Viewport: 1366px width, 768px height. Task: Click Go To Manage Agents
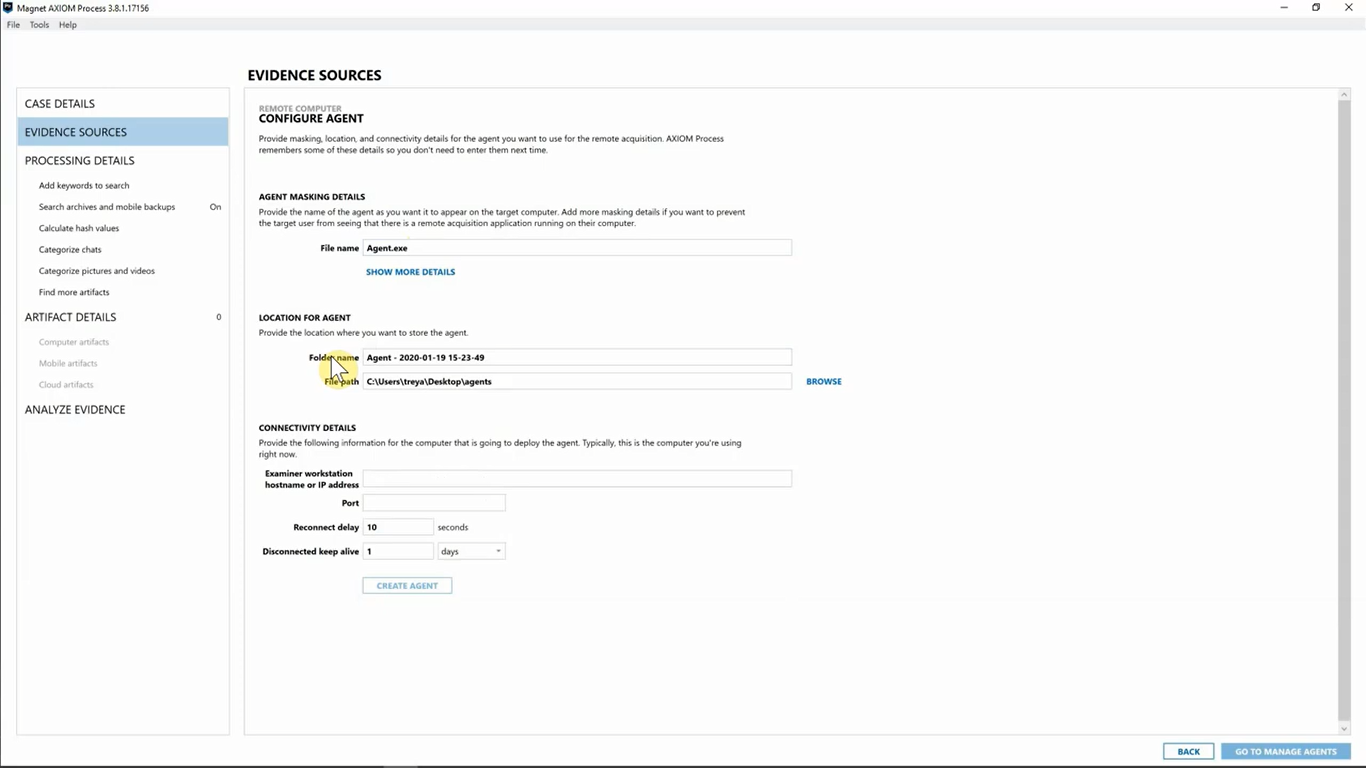(x=1284, y=751)
